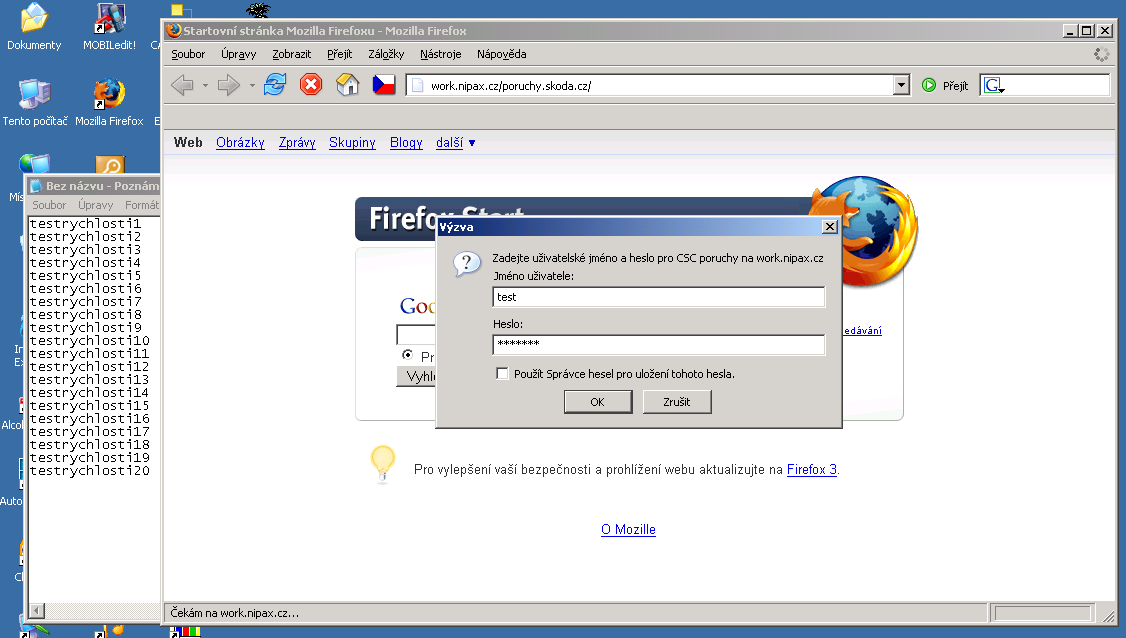Stop loading with red X icon
This screenshot has height=638, width=1126.
[x=311, y=85]
